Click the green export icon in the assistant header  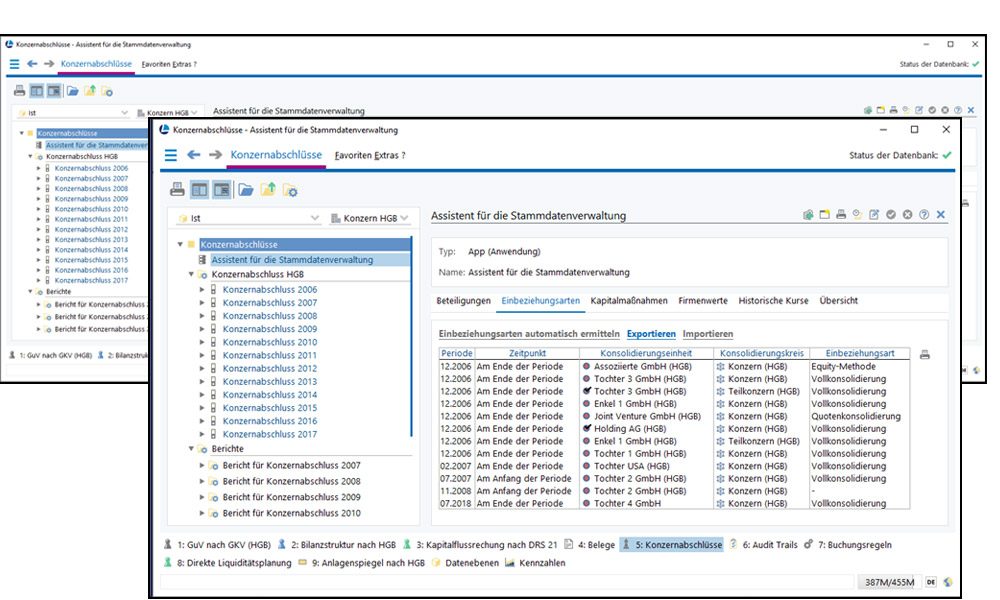click(x=808, y=215)
